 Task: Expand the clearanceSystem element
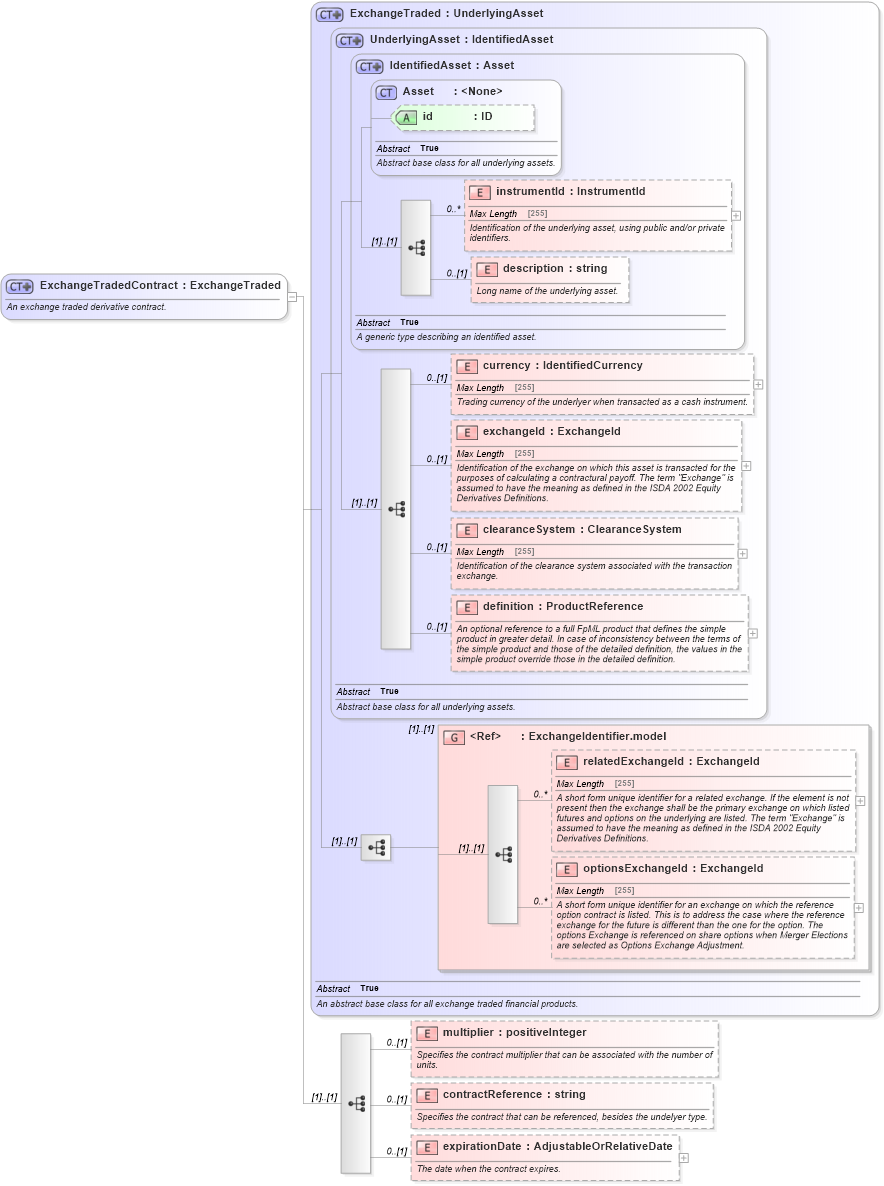click(743, 554)
